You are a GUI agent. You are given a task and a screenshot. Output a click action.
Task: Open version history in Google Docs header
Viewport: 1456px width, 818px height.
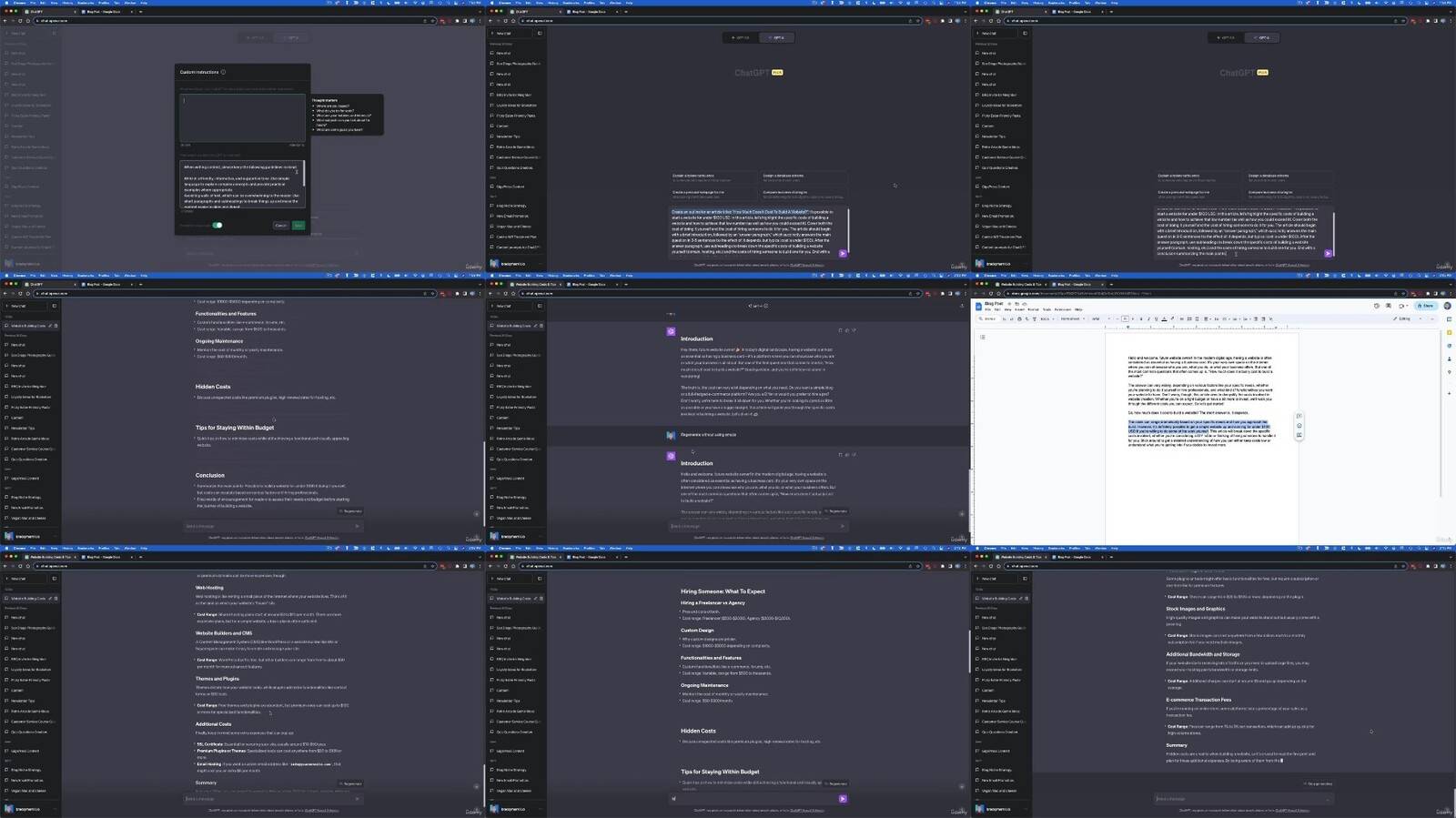tap(1376, 306)
